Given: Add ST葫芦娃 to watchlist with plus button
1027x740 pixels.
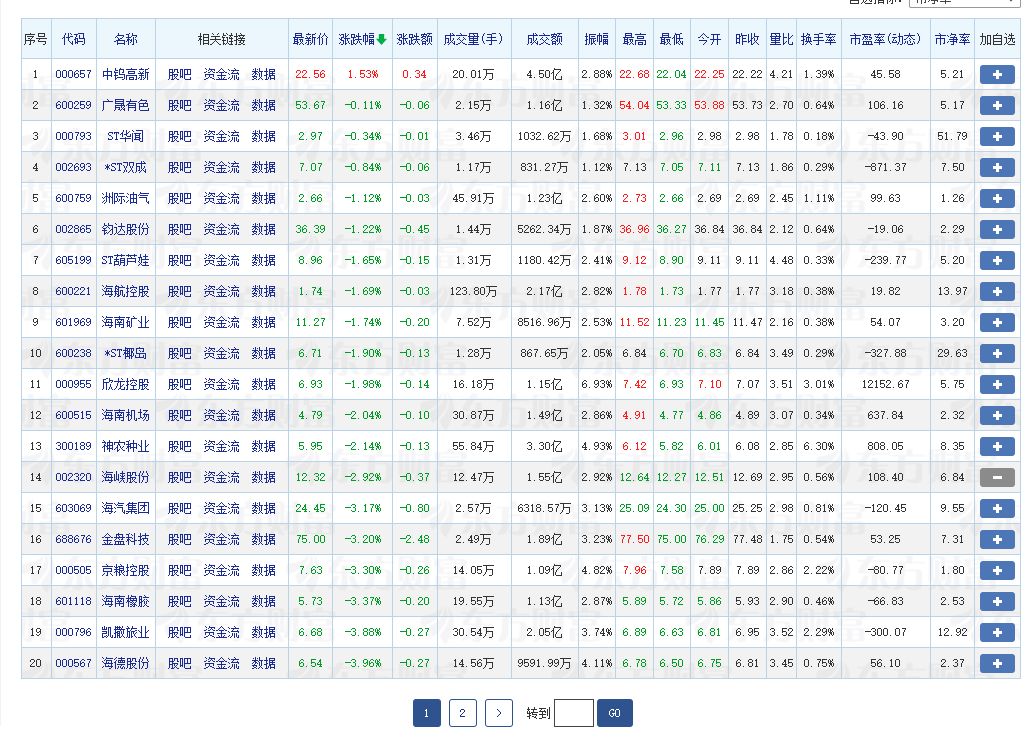Looking at the screenshot, I should click(x=997, y=261).
